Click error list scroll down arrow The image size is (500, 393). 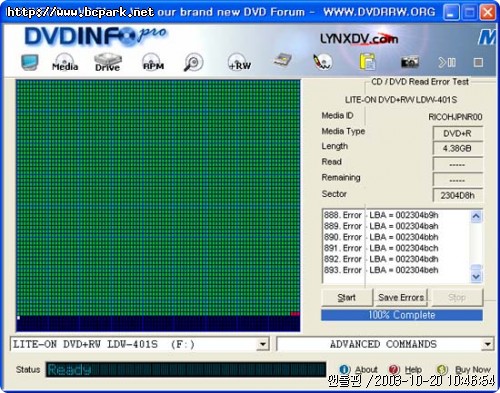[x=476, y=276]
